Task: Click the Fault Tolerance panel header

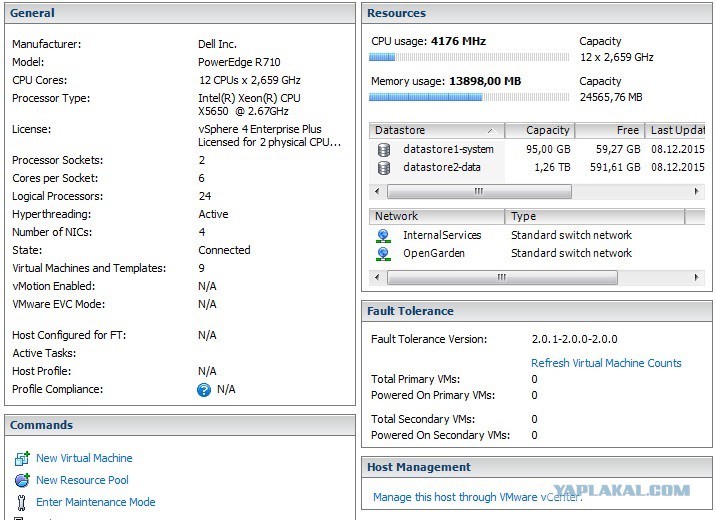Action: 537,311
